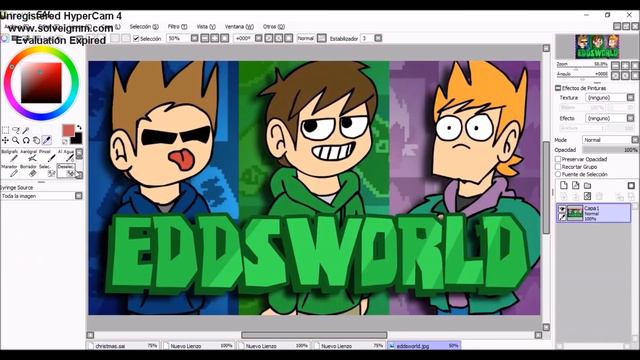Screen dimensions: 640x360
Task: Toggle the transparent color icon
Action: pos(65,142)
